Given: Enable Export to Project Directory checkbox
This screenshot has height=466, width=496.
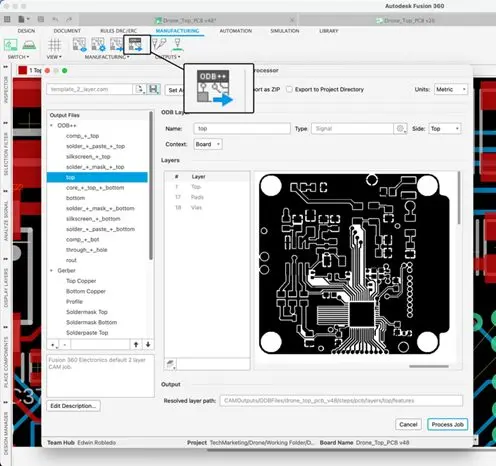Looking at the screenshot, I should [289, 89].
